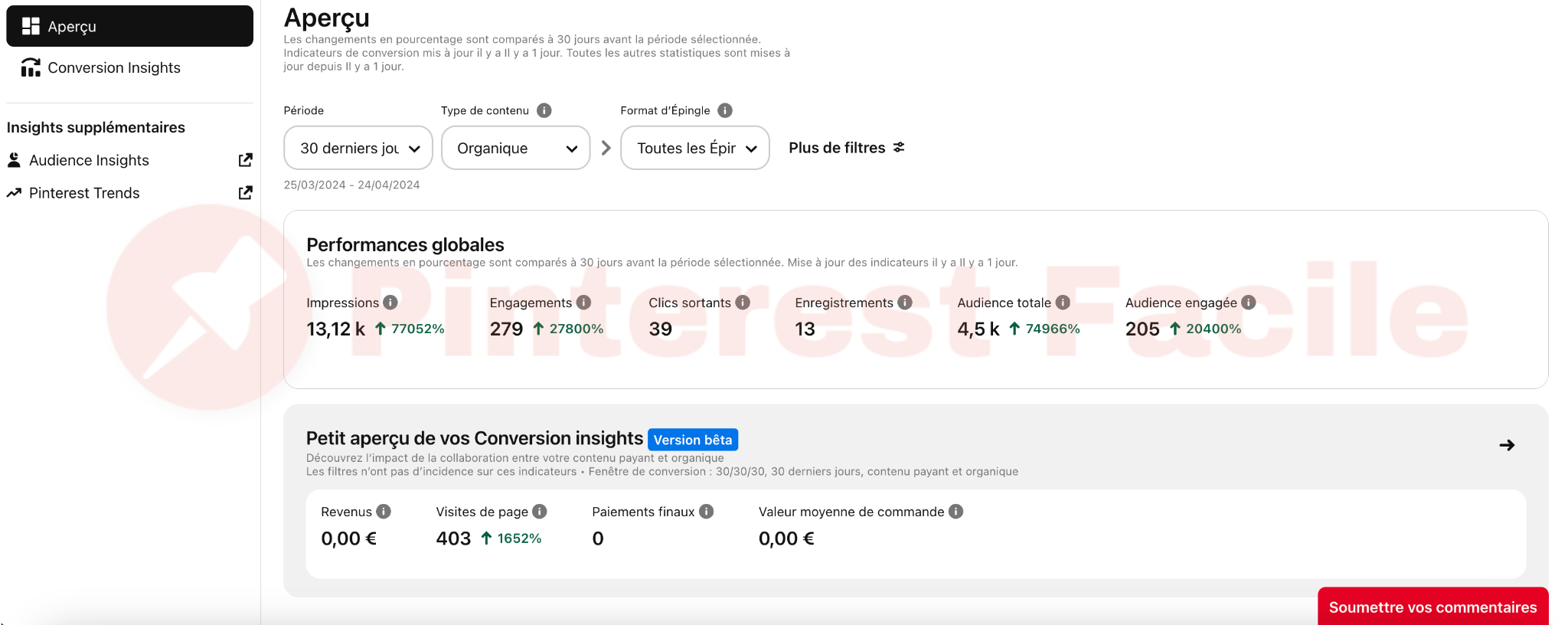This screenshot has width=1568, height=625.
Task: Click the date range 25/03/2024 - 24/04/2024
Action: click(x=351, y=185)
